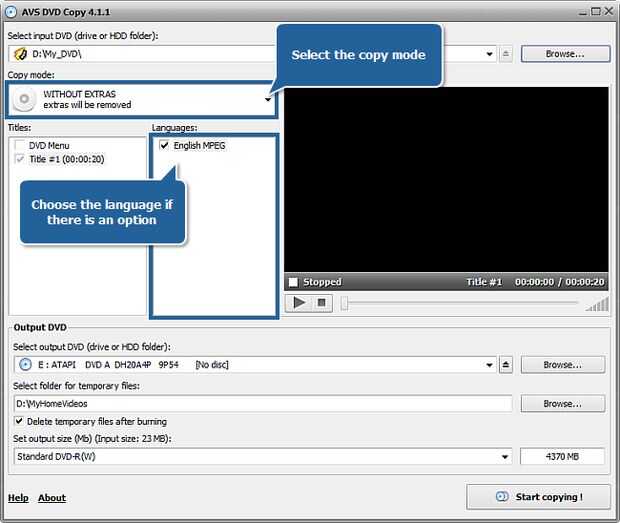620x523 pixels.
Task: Open the Help link
Action: click(18, 498)
